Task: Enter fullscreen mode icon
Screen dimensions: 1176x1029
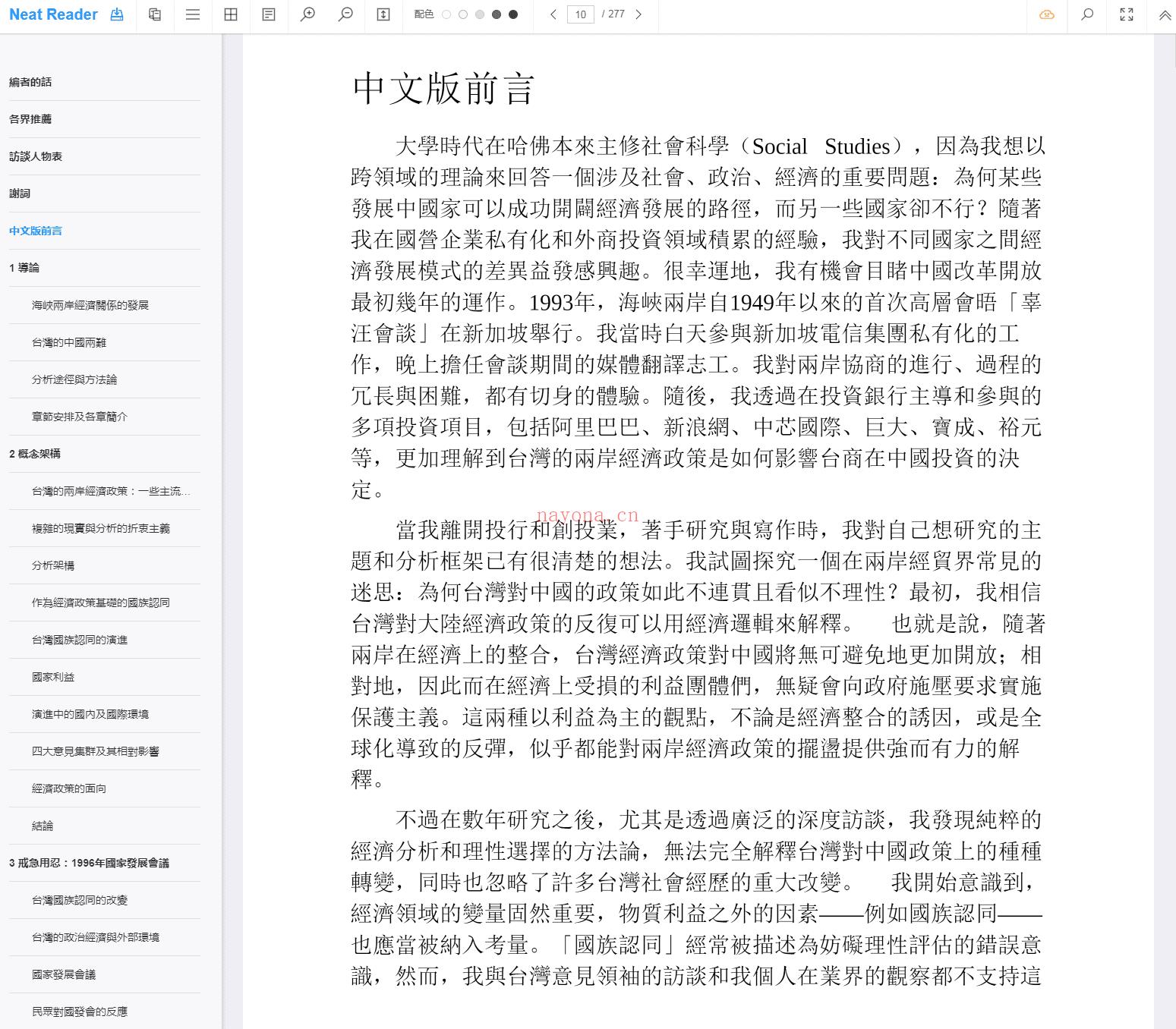Action: [1127, 14]
